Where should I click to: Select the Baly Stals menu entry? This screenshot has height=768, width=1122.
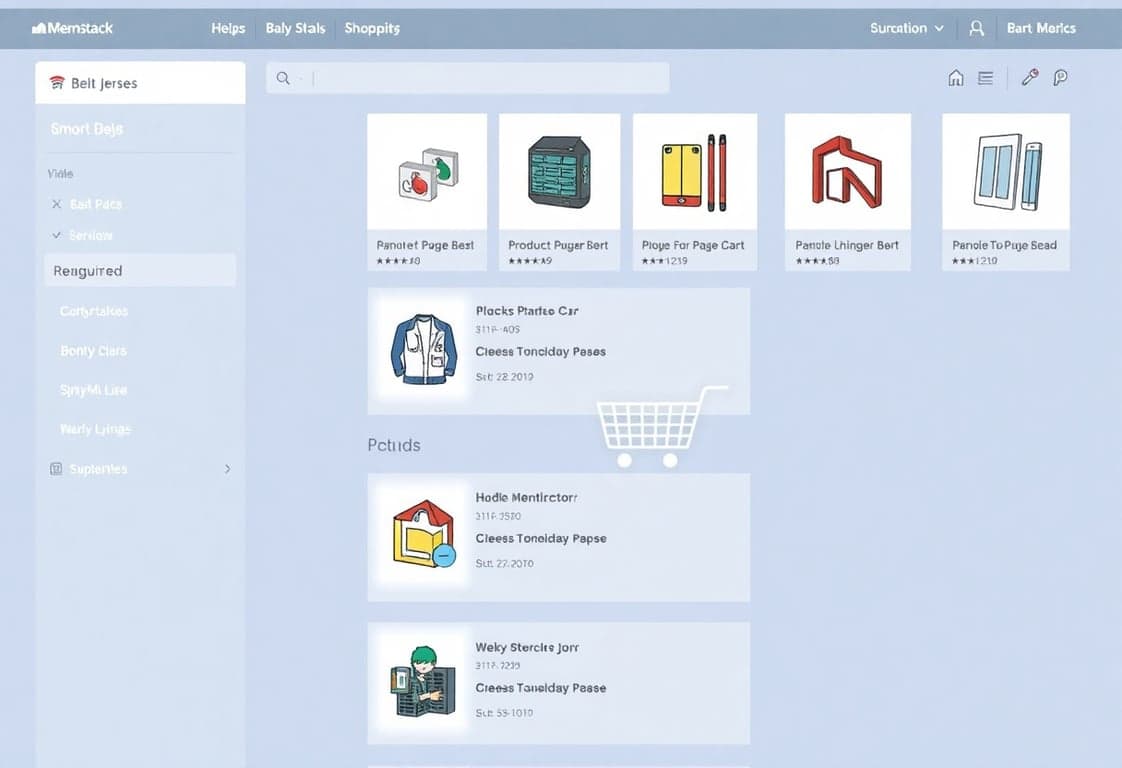pos(295,28)
